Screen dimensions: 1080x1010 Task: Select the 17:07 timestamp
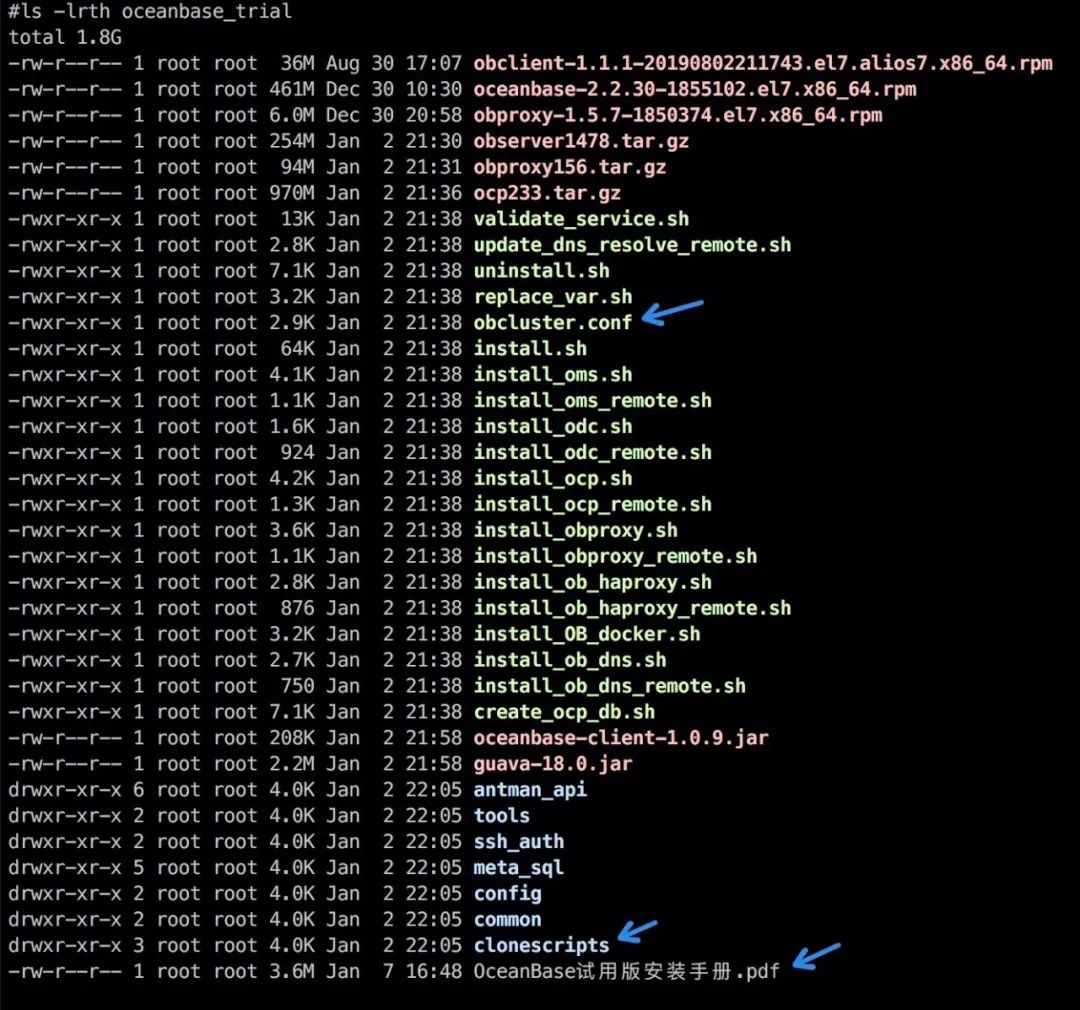pos(433,63)
